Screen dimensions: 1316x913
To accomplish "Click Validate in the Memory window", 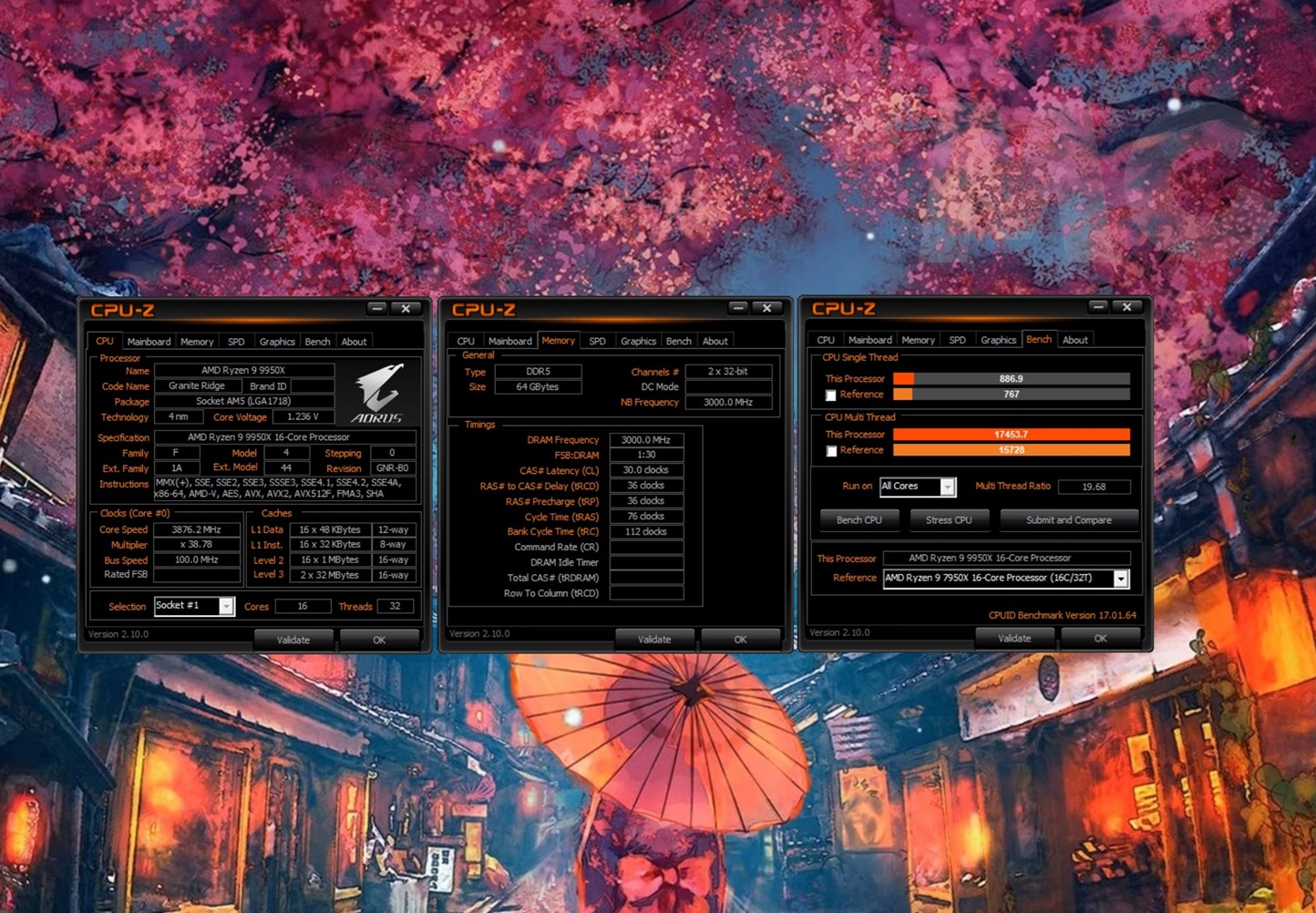I will tap(653, 640).
